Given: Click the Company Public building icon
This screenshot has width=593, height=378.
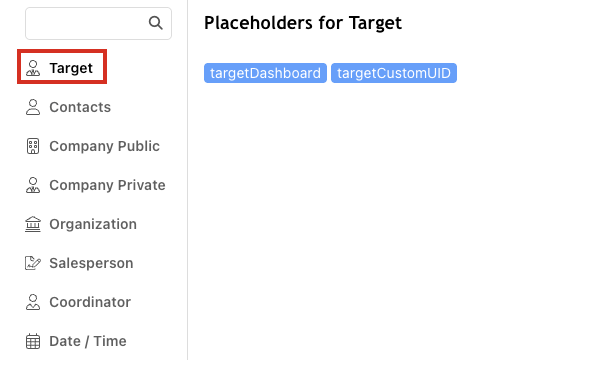Looking at the screenshot, I should pyautogui.click(x=33, y=146).
